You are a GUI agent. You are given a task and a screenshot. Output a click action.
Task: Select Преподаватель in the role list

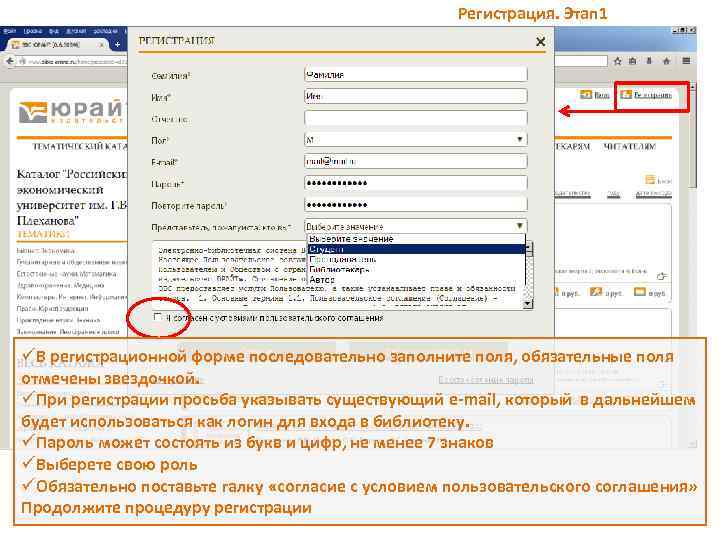(416, 259)
